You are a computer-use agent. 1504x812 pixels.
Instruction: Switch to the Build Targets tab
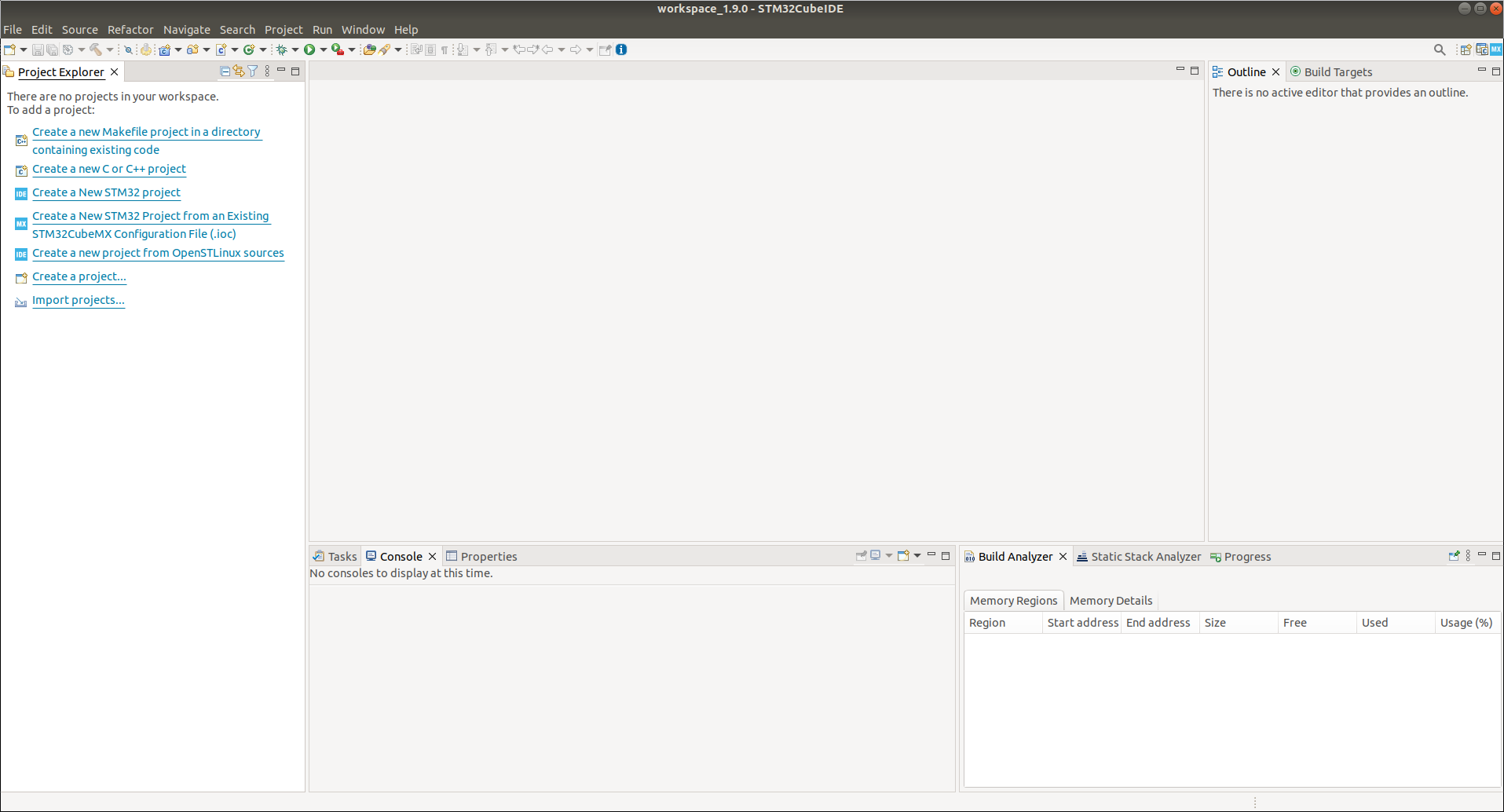click(1331, 71)
